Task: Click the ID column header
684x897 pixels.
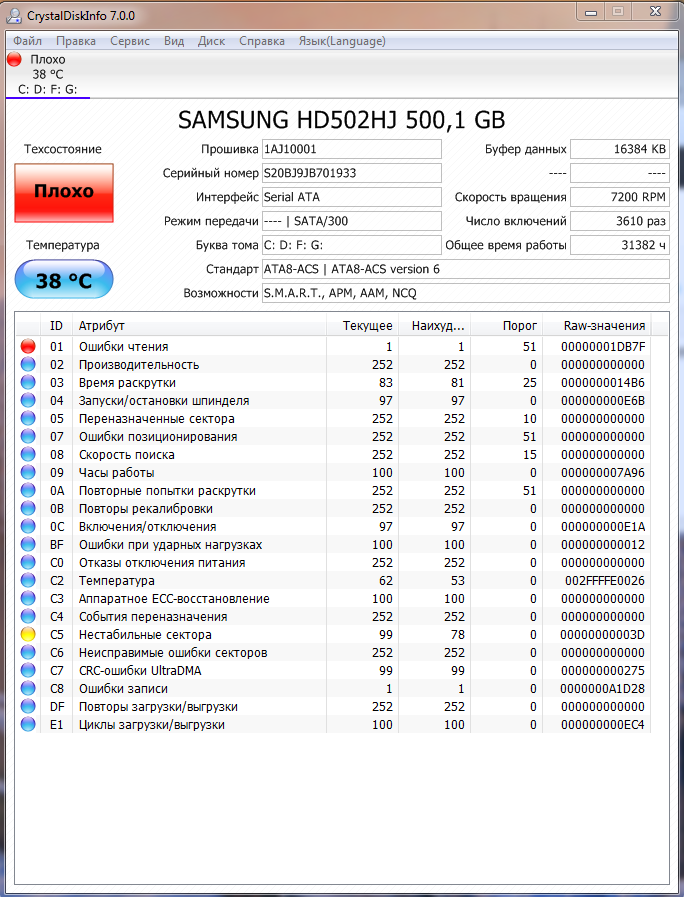Action: (56, 326)
